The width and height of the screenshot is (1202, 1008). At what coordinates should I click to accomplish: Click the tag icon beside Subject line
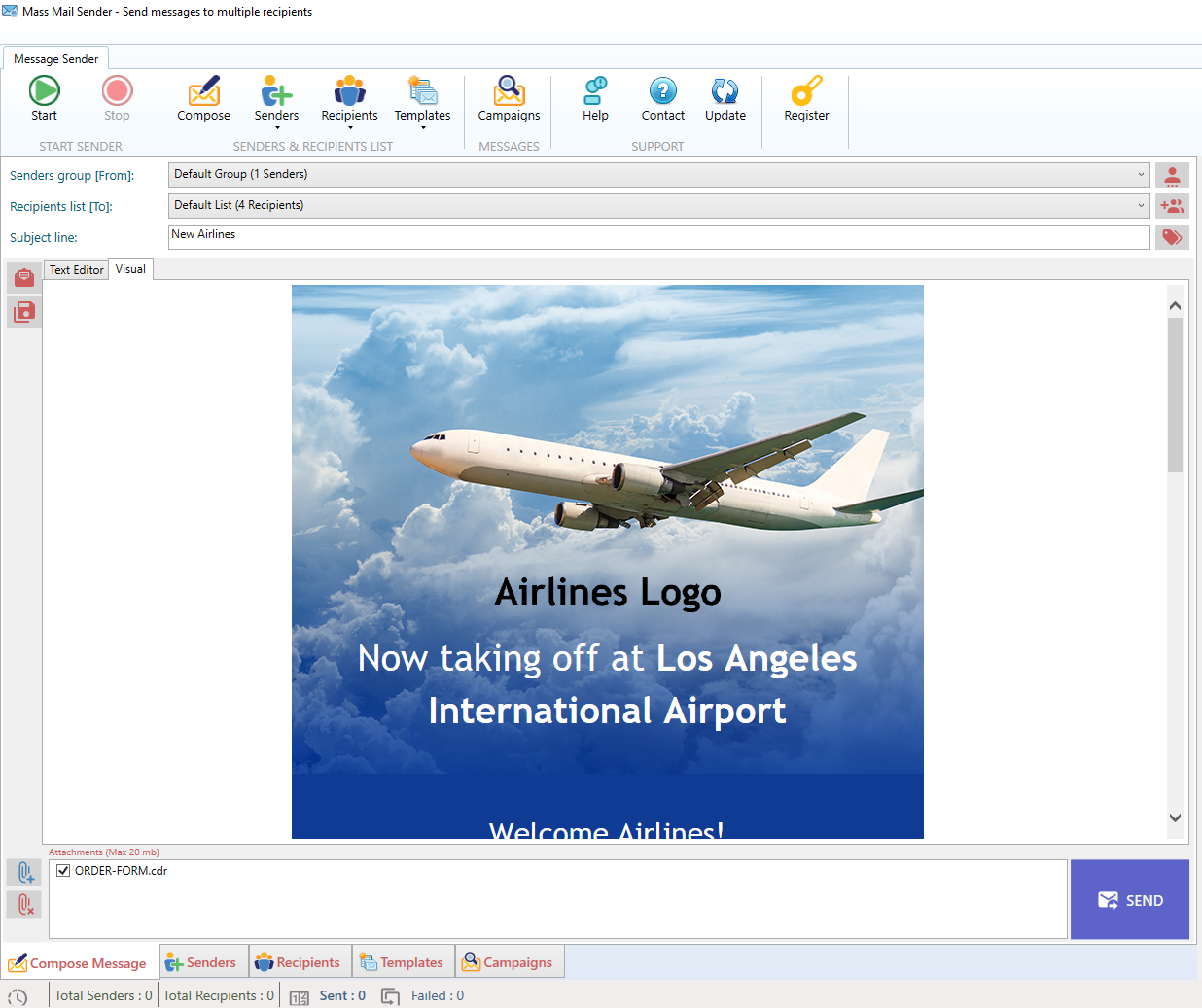pos(1172,237)
